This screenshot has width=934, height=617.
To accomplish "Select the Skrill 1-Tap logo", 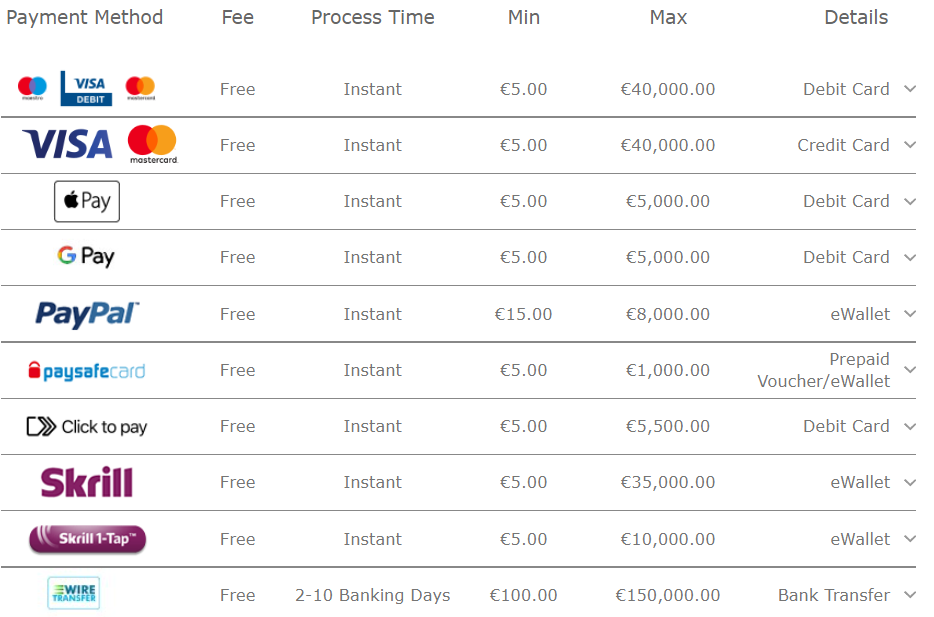I will [x=88, y=539].
